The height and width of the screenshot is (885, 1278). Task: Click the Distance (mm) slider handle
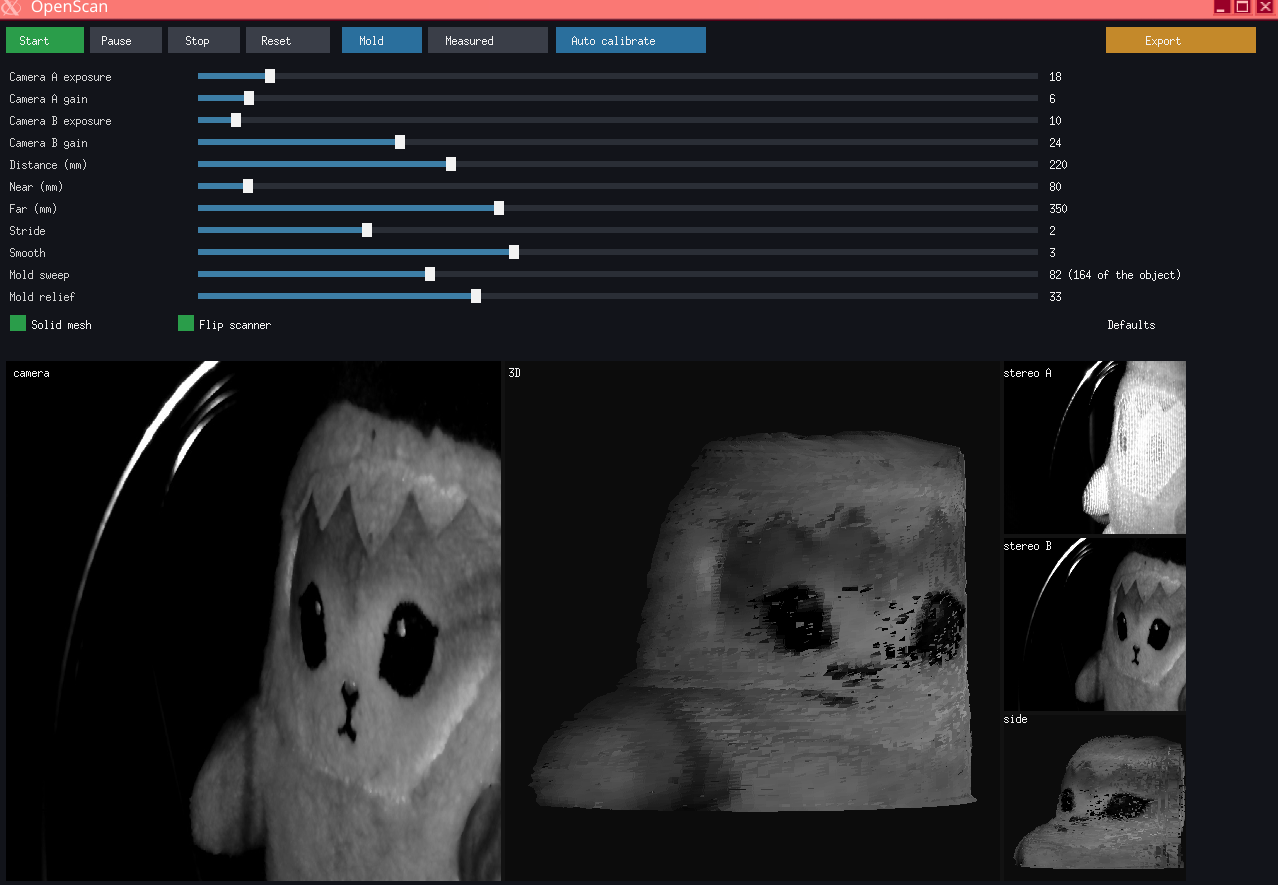click(x=451, y=164)
